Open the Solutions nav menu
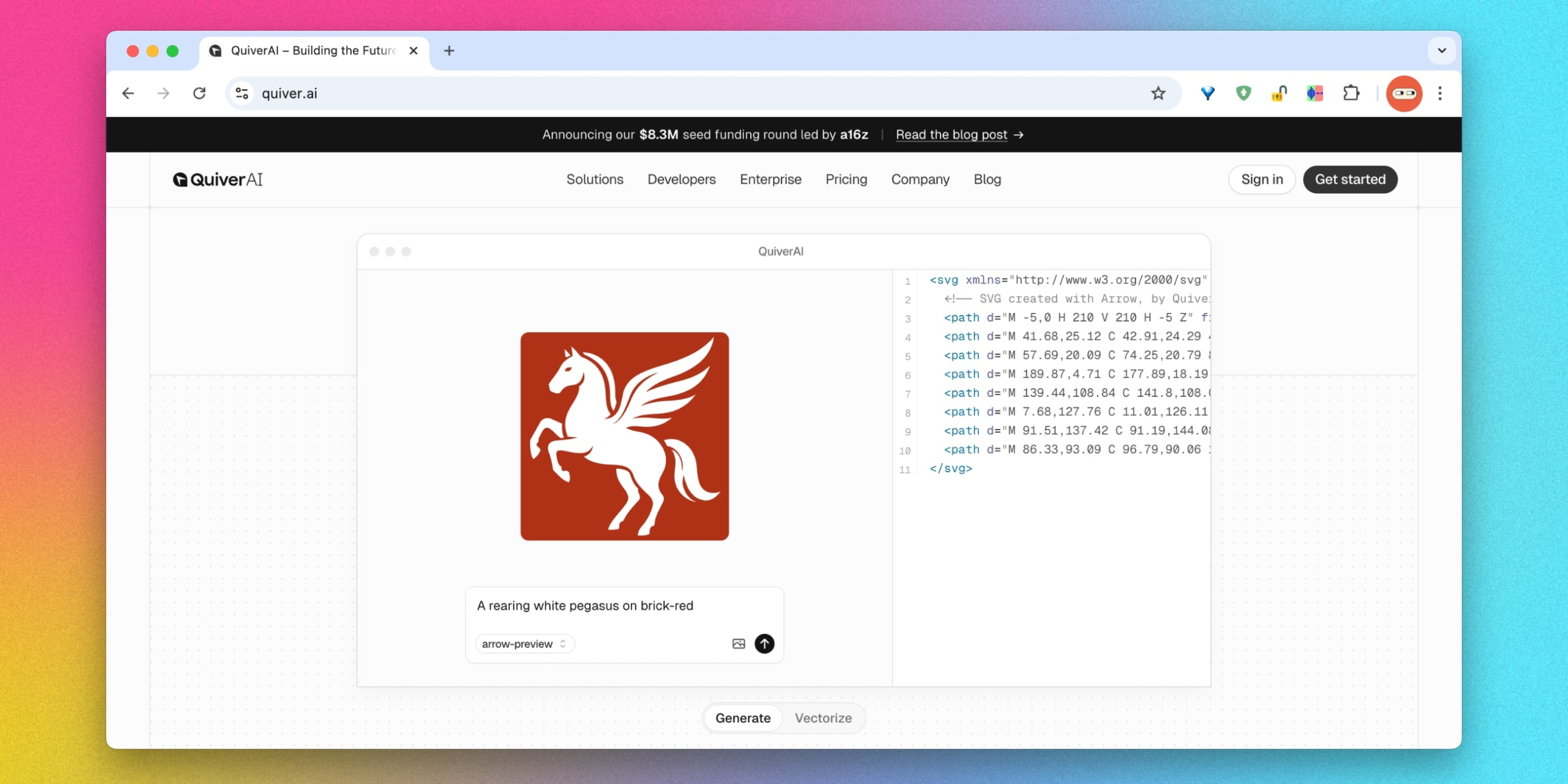Image resolution: width=1568 pixels, height=784 pixels. pyautogui.click(x=594, y=179)
